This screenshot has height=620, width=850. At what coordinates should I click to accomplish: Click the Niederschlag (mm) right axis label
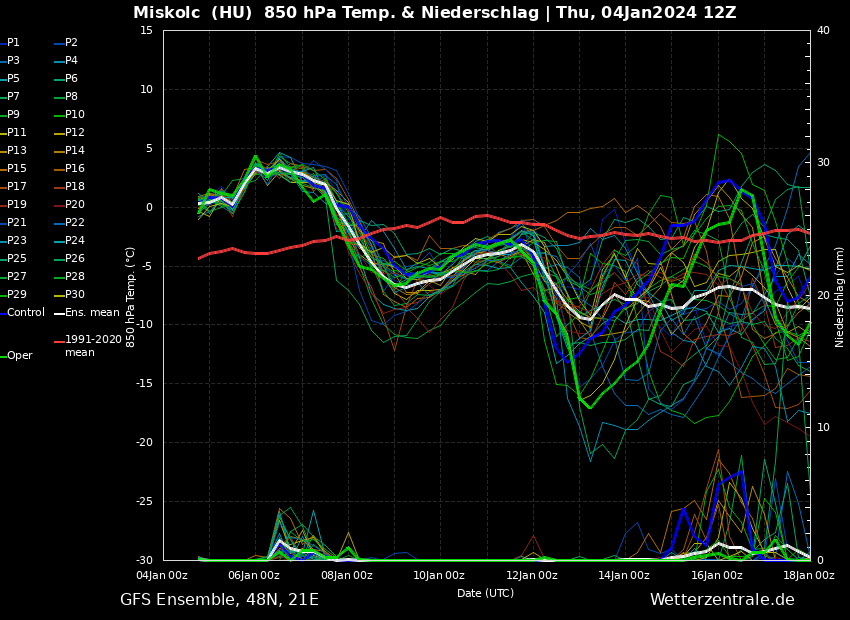coord(840,297)
